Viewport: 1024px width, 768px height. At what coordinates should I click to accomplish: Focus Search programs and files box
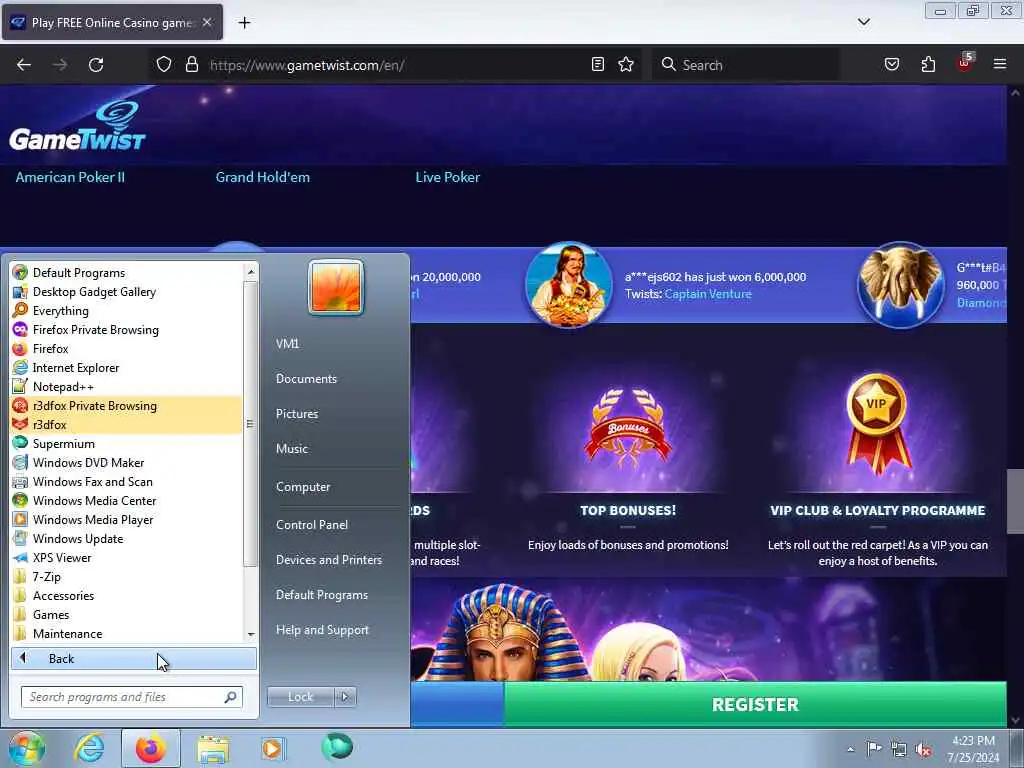131,697
